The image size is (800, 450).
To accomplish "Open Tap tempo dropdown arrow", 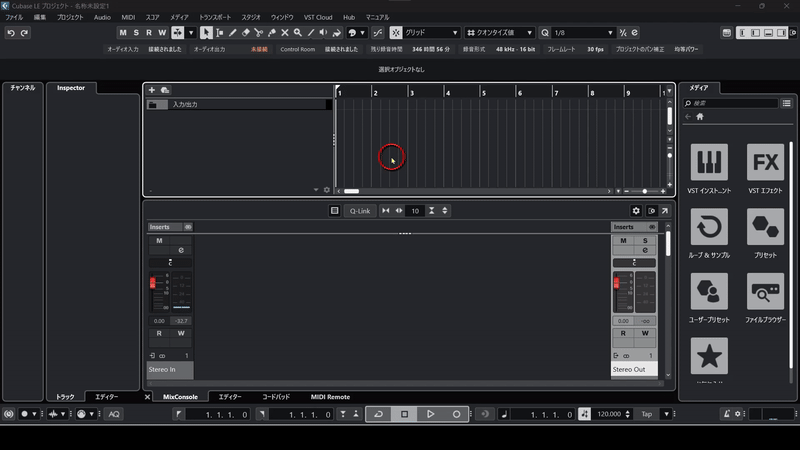I will click(x=666, y=414).
